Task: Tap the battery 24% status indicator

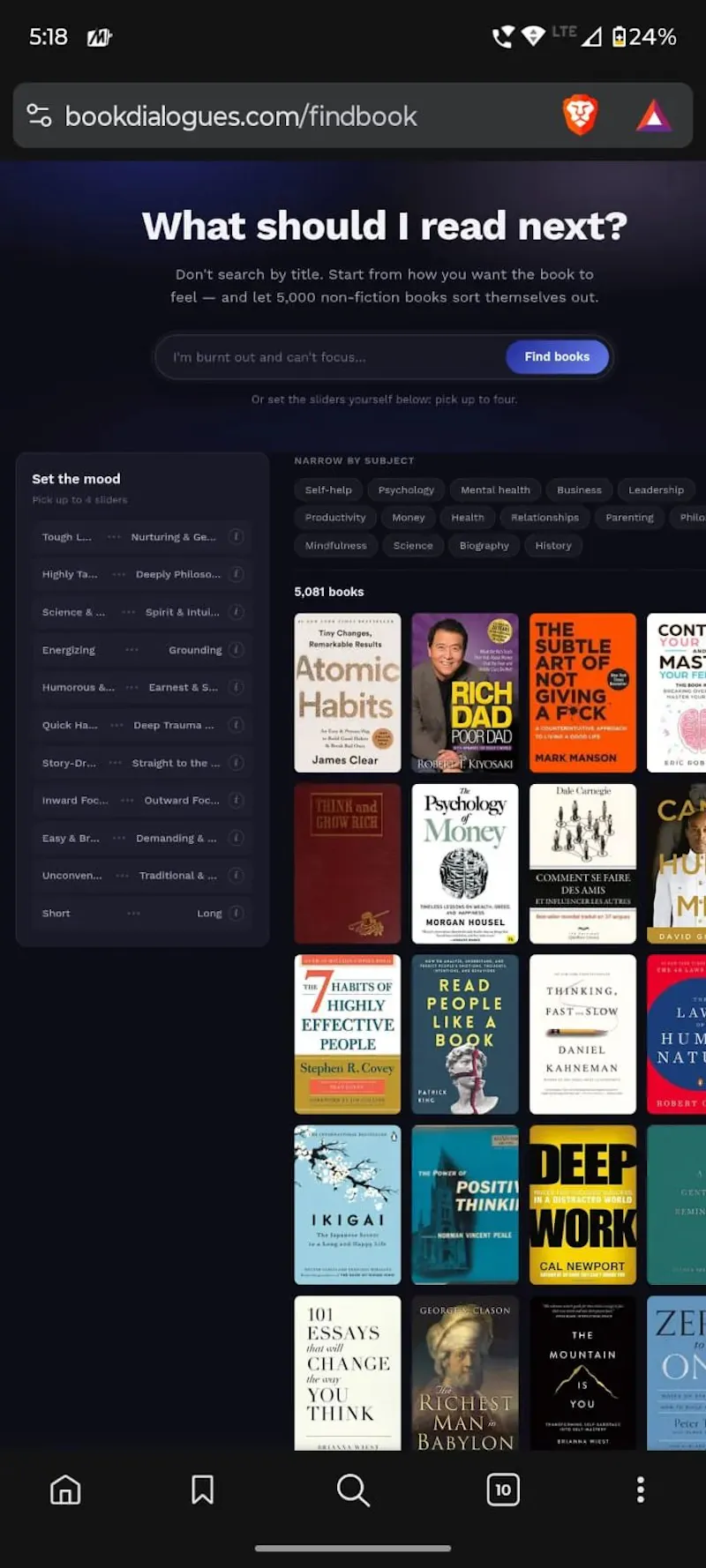Action: (x=644, y=37)
